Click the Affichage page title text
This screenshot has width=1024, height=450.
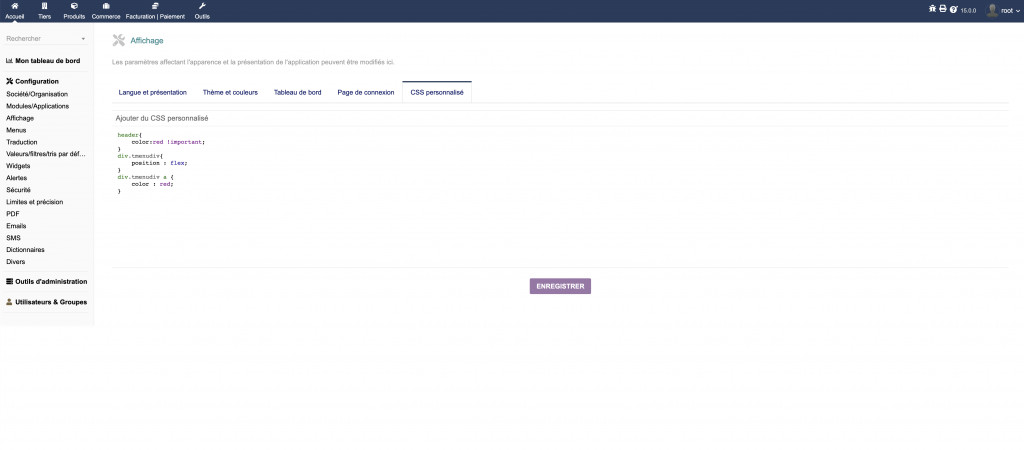pos(147,40)
